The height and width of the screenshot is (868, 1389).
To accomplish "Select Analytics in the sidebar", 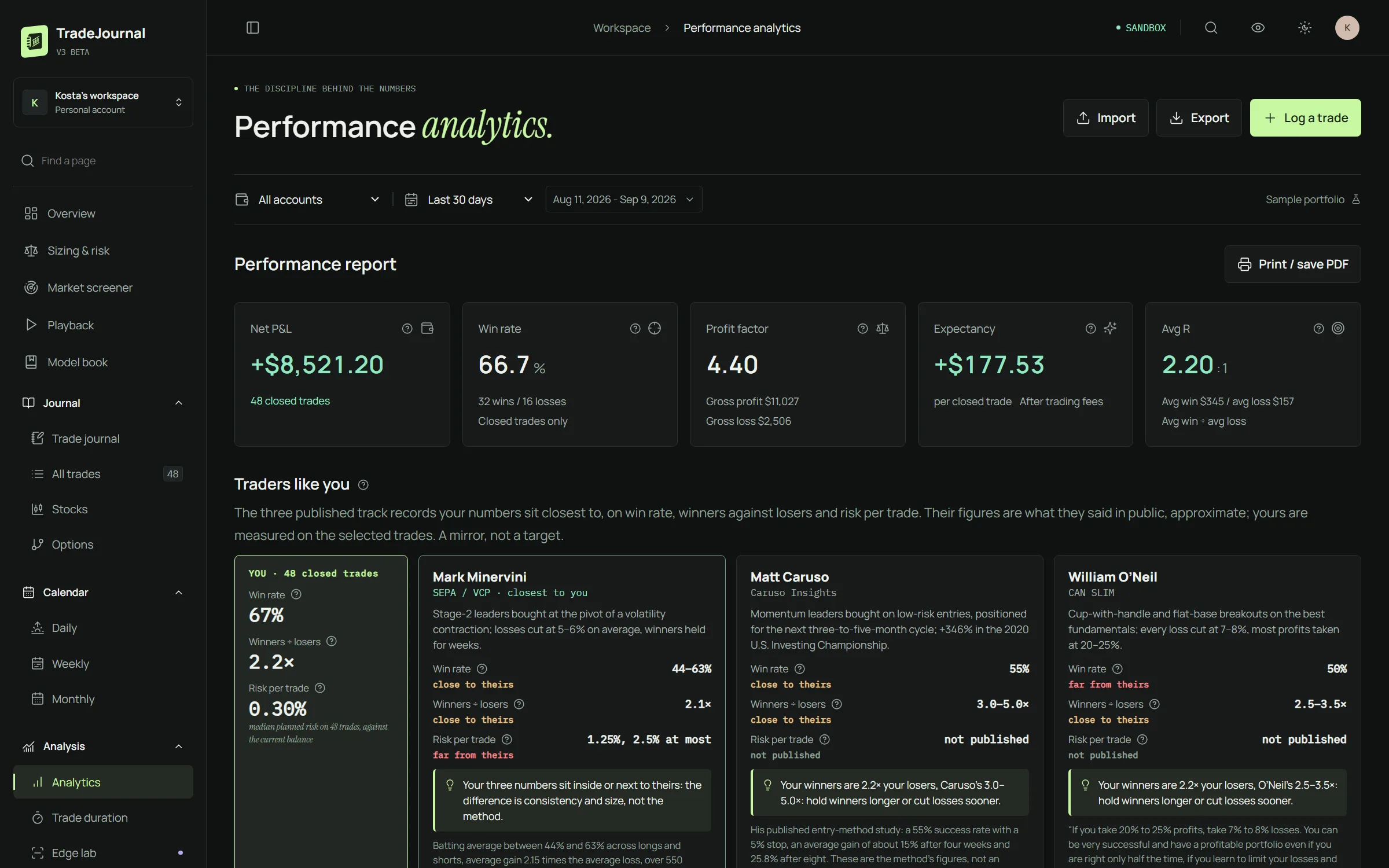I will click(103, 782).
